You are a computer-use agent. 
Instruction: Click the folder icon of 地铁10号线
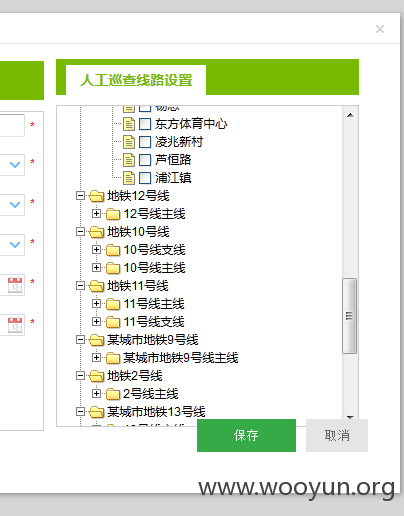coord(97,232)
